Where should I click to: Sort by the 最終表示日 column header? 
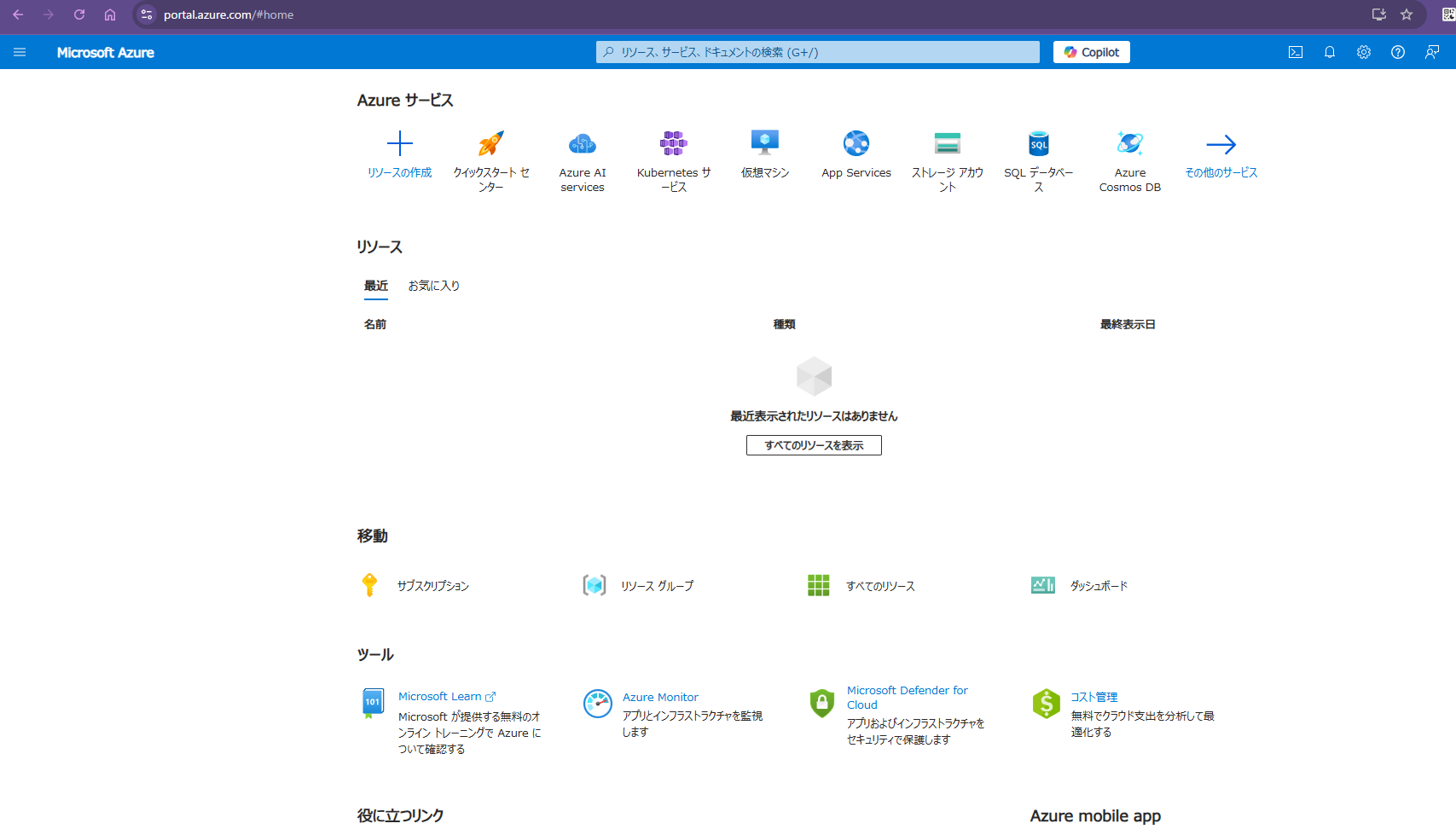tap(1128, 324)
